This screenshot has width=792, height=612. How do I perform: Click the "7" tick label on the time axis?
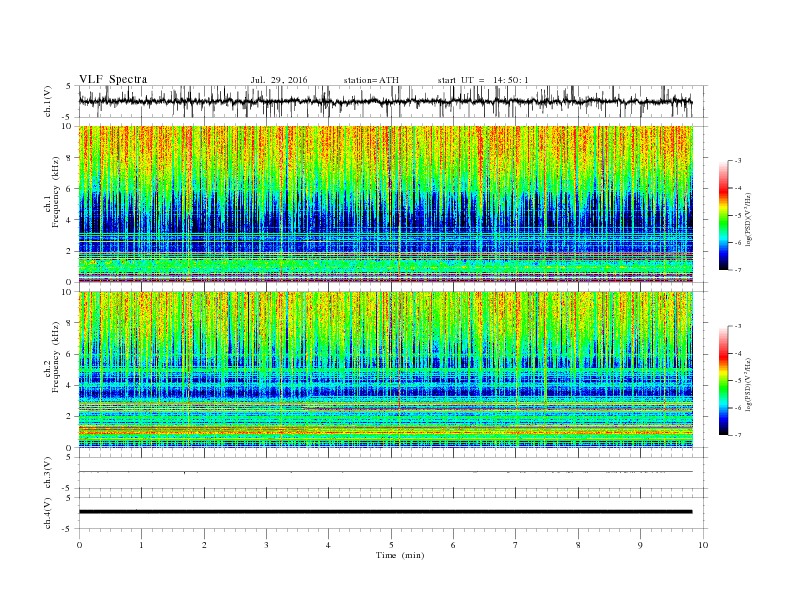pos(516,545)
